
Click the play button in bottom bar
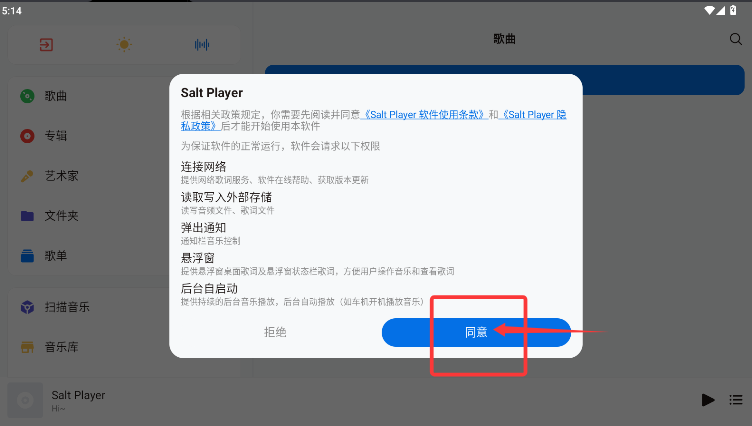[708, 400]
